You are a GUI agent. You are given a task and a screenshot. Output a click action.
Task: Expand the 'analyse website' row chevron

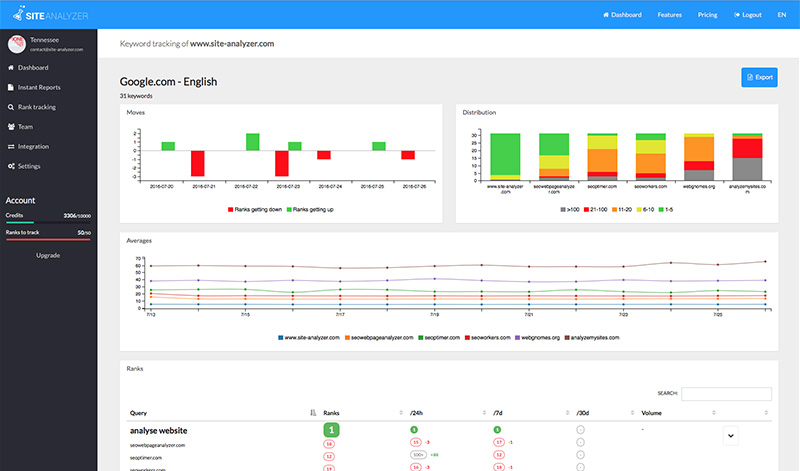click(731, 436)
